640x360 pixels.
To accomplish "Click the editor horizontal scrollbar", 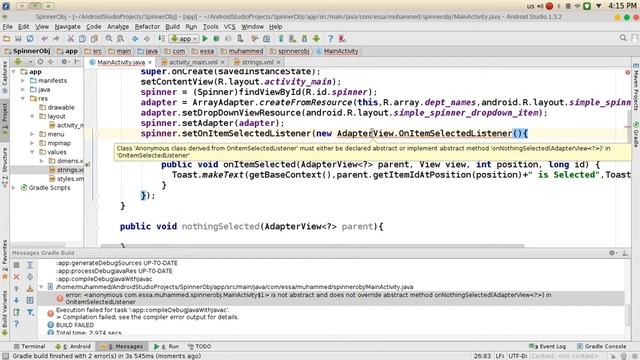I will tap(312, 246).
